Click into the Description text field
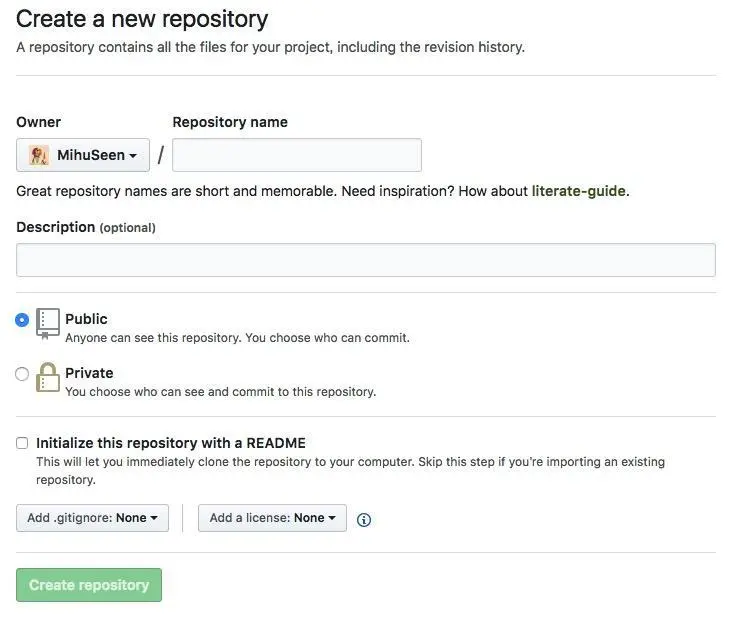This screenshot has width=730, height=624. click(x=365, y=260)
